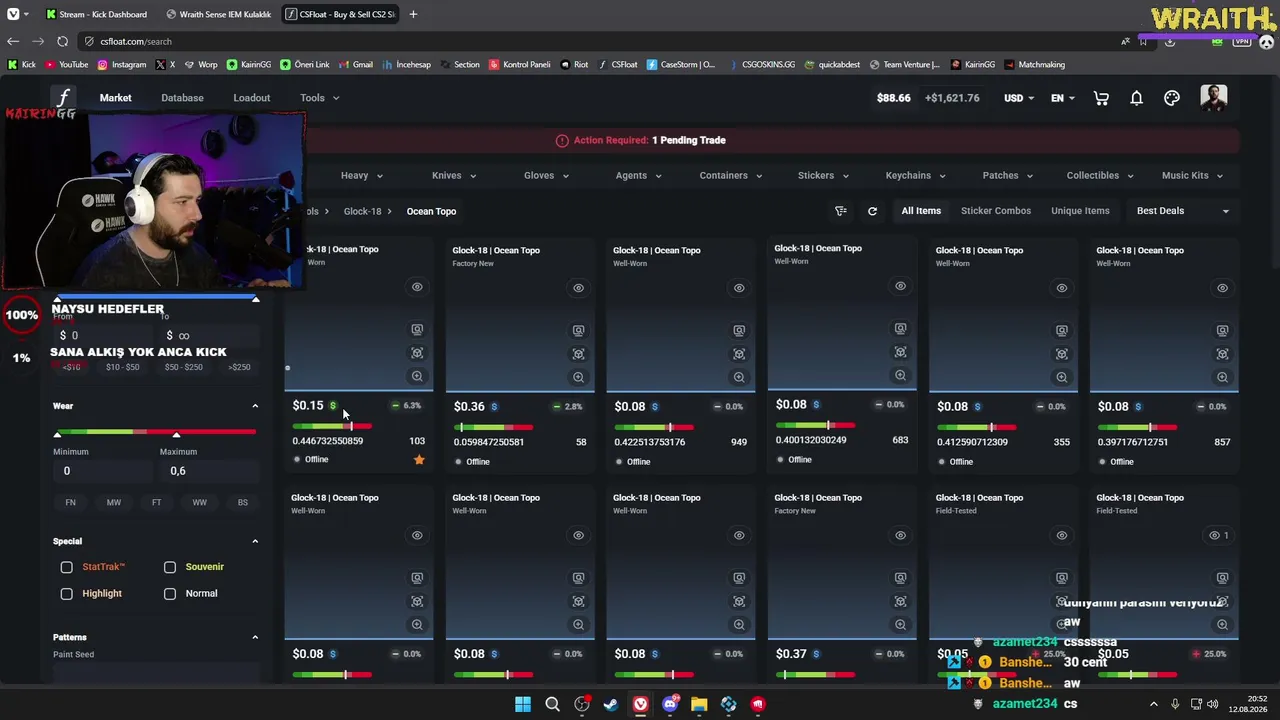
Task: Open Steam from the taskbar
Action: pos(611,704)
